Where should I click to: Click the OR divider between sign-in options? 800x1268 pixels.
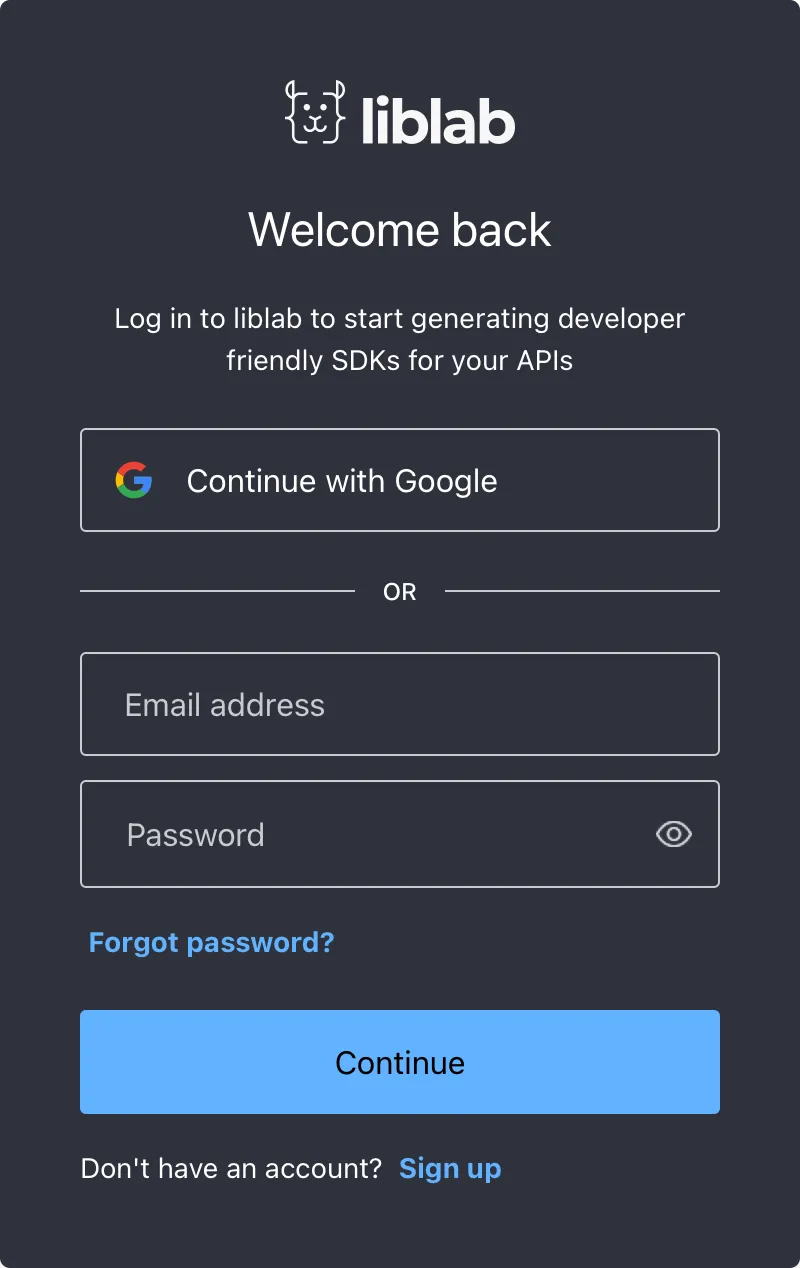click(x=400, y=591)
